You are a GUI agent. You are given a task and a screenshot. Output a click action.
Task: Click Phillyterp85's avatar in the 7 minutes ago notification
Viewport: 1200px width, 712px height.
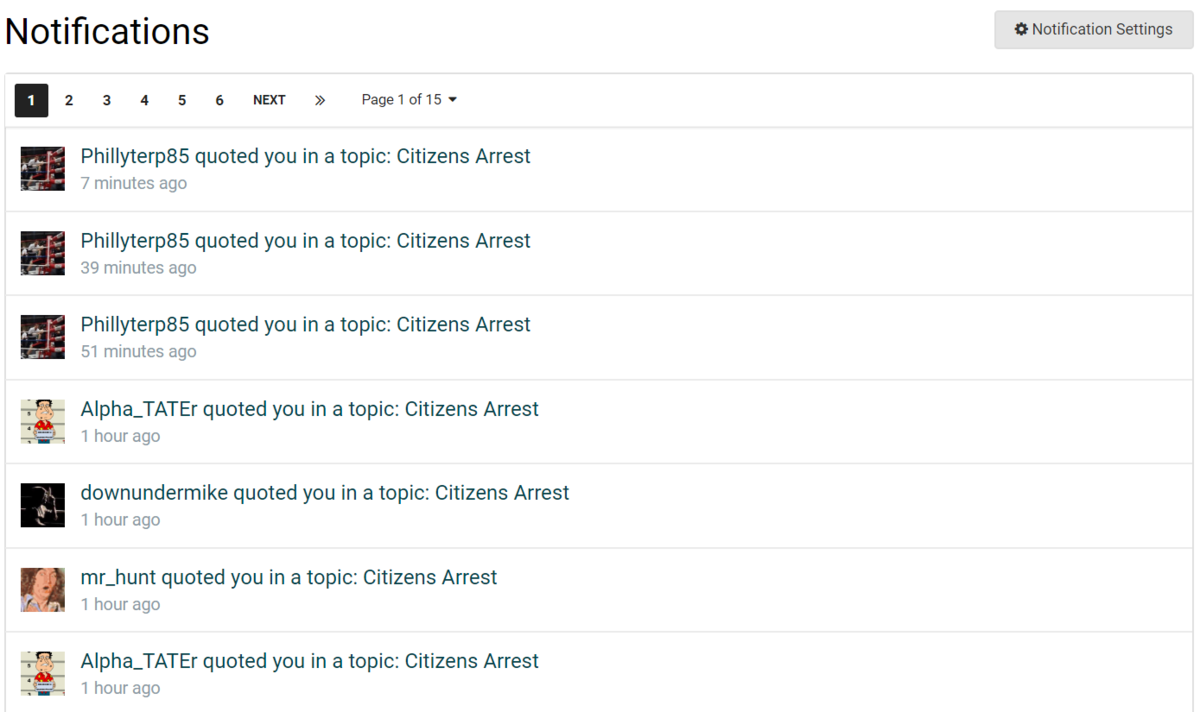coord(42,168)
